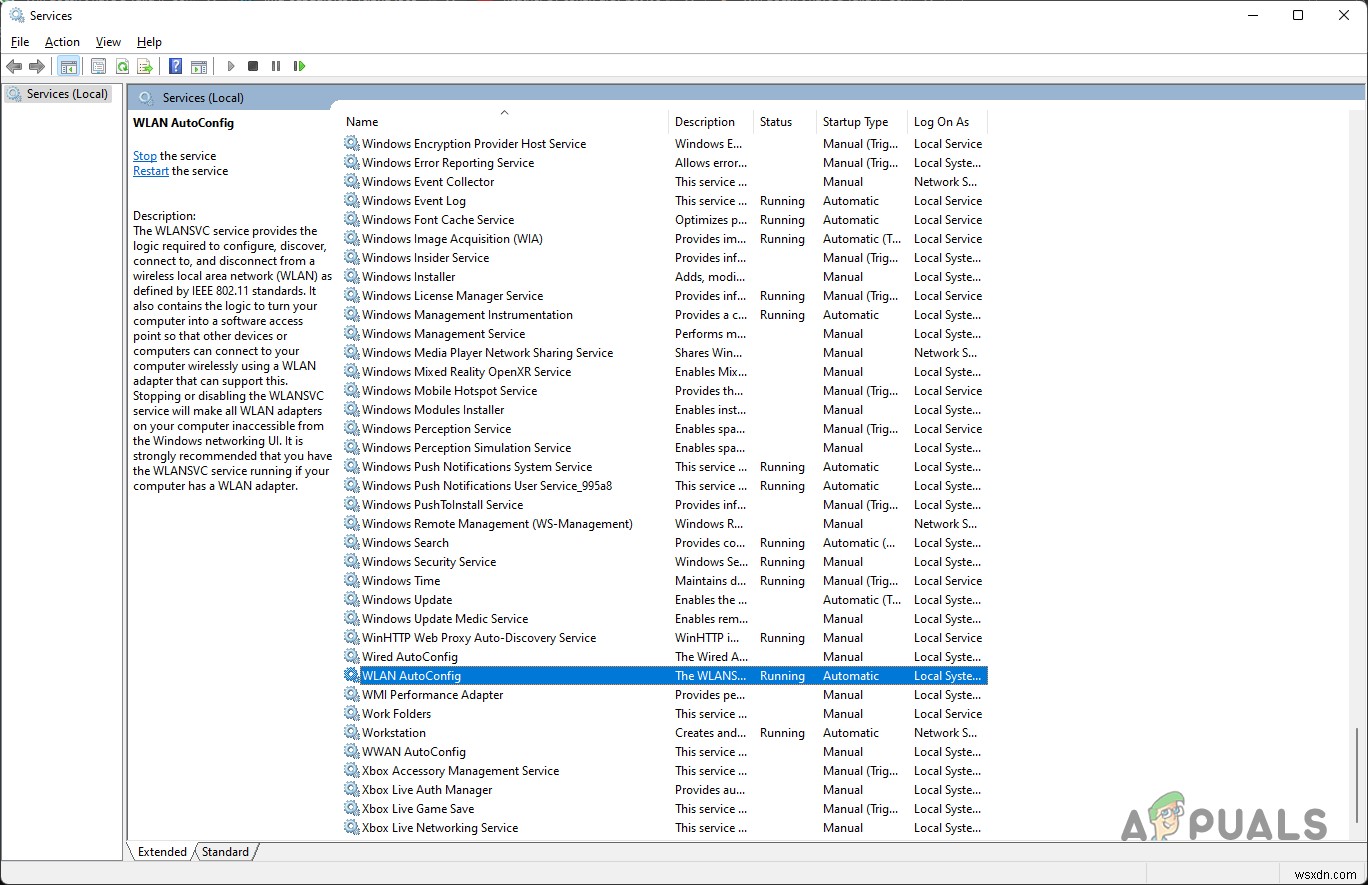The width and height of the screenshot is (1368, 885).
Task: Toggle the Show/Hide Console Tree icon
Action: [68, 66]
